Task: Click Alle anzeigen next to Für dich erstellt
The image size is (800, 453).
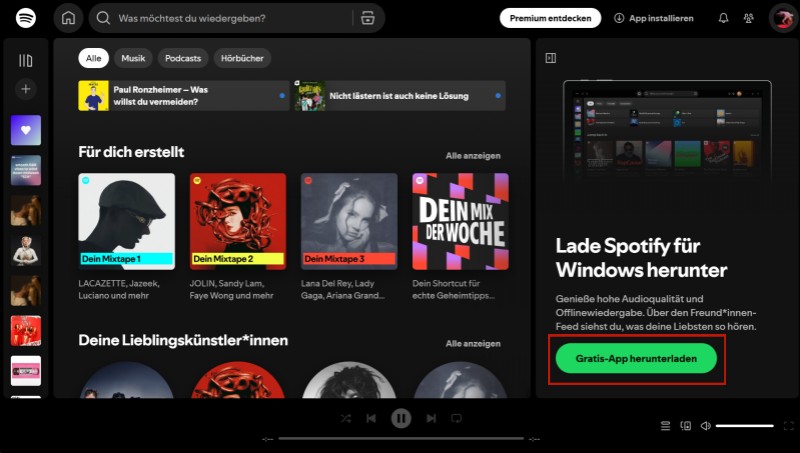Action: [x=473, y=156]
